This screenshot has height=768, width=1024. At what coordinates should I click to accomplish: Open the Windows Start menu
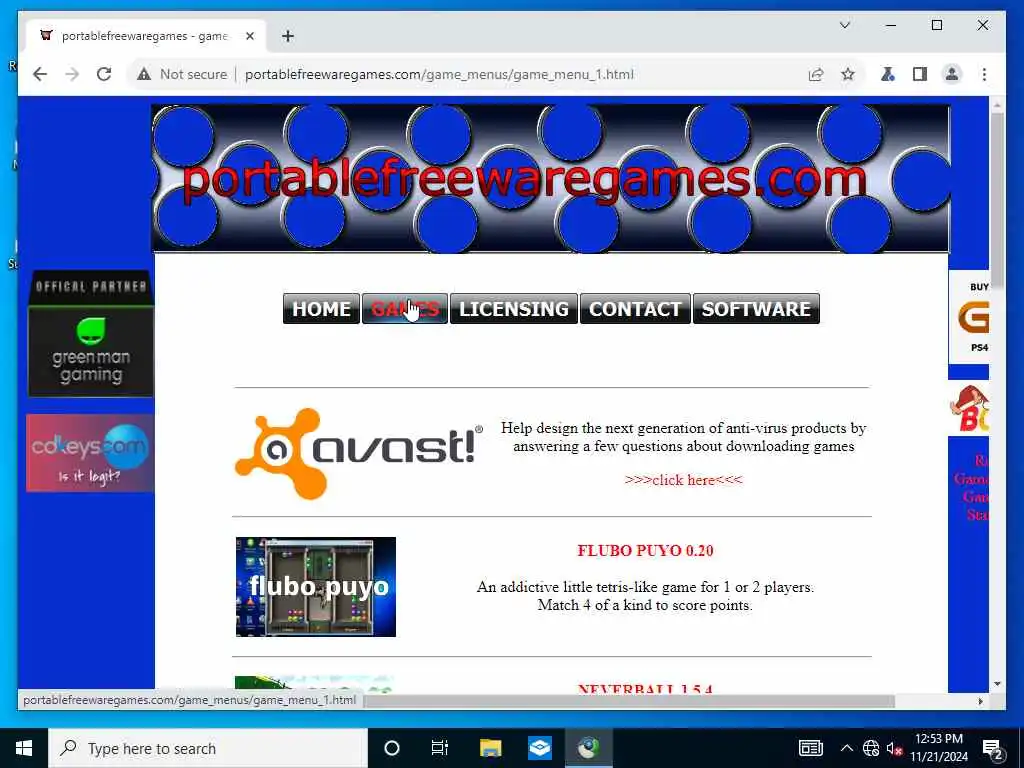pyautogui.click(x=24, y=748)
